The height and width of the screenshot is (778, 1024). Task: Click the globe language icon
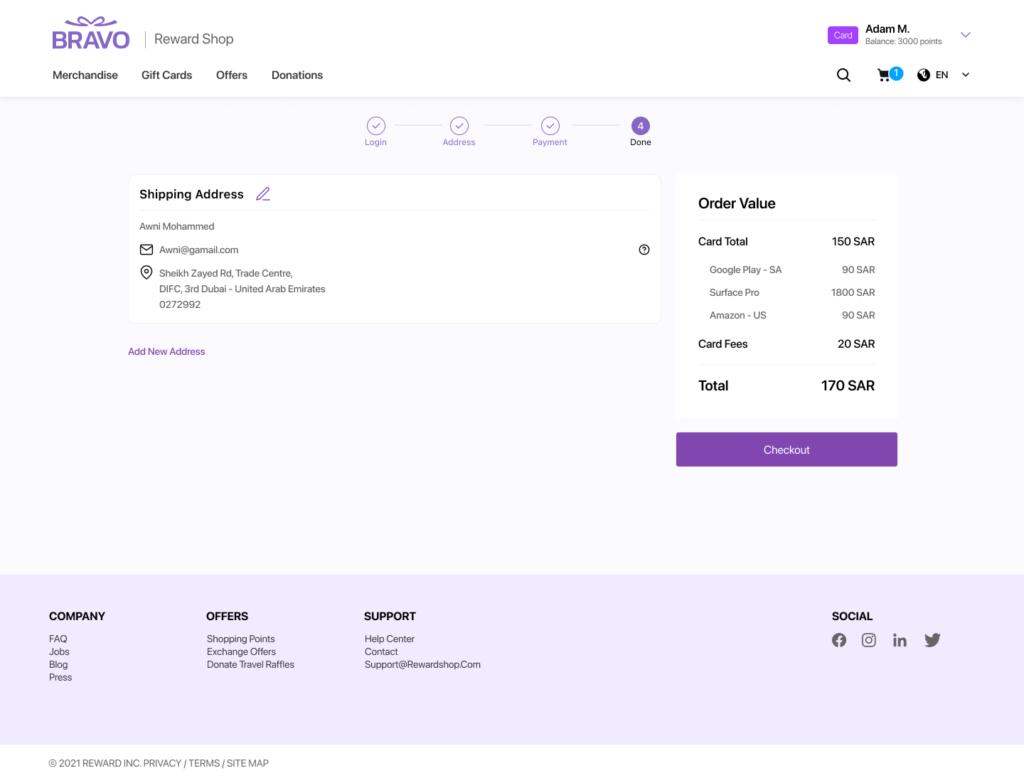click(x=923, y=75)
